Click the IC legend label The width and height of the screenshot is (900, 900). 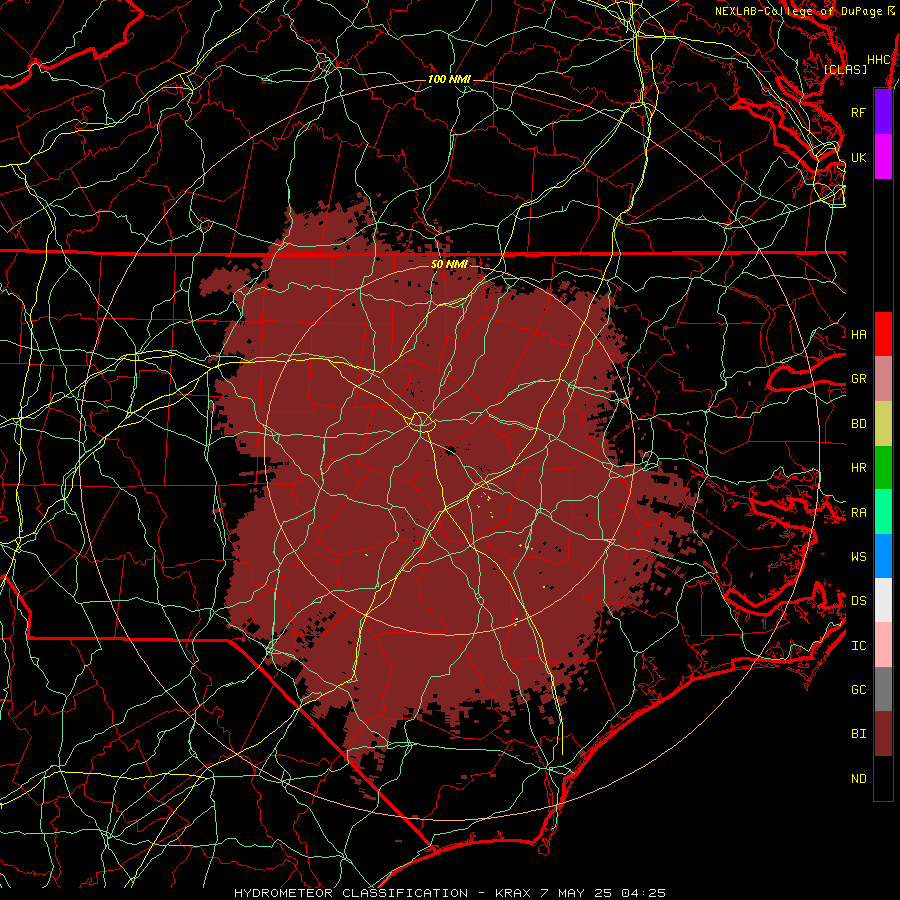(x=858, y=646)
